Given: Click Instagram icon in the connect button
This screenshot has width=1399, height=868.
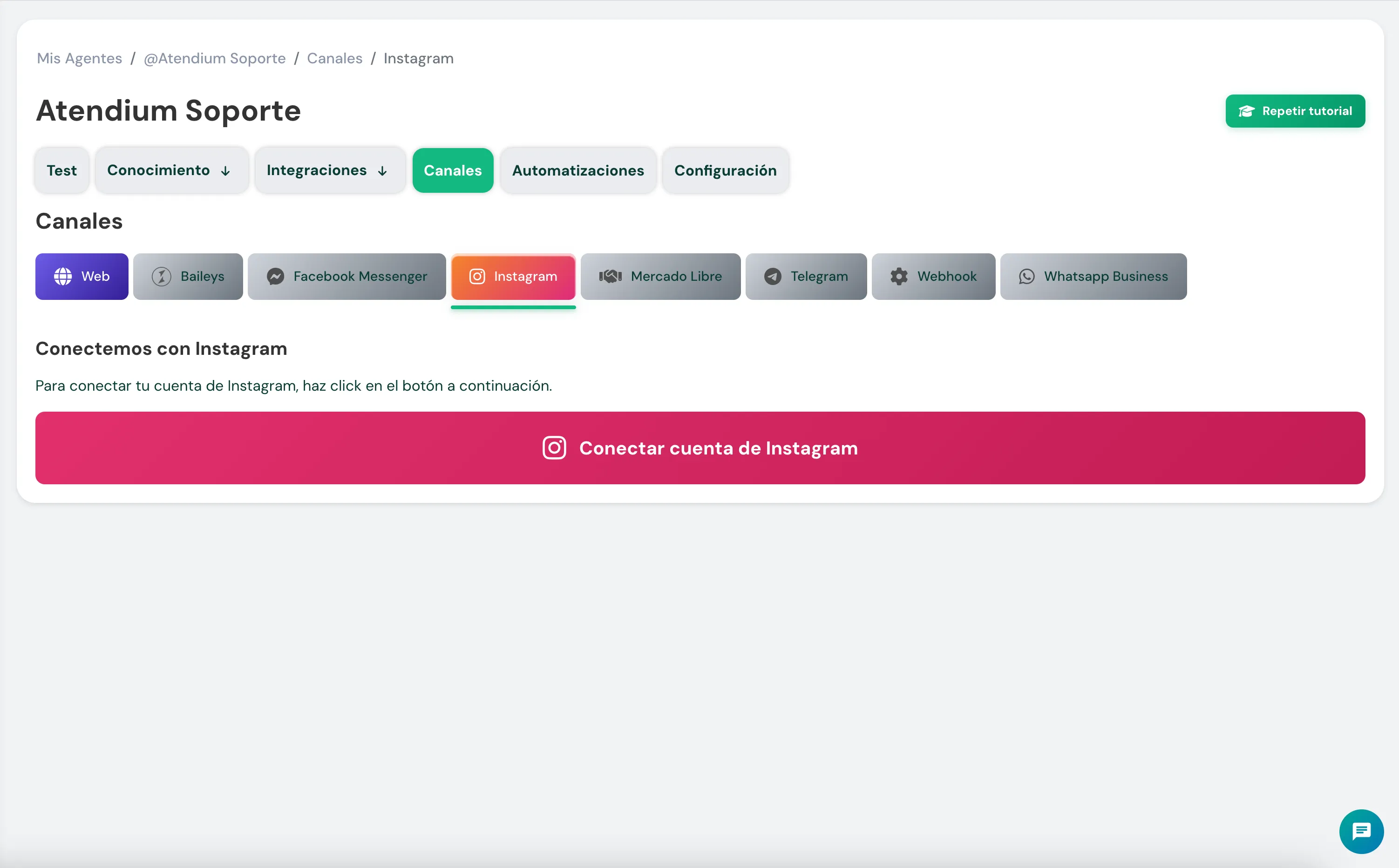Looking at the screenshot, I should tap(554, 448).
